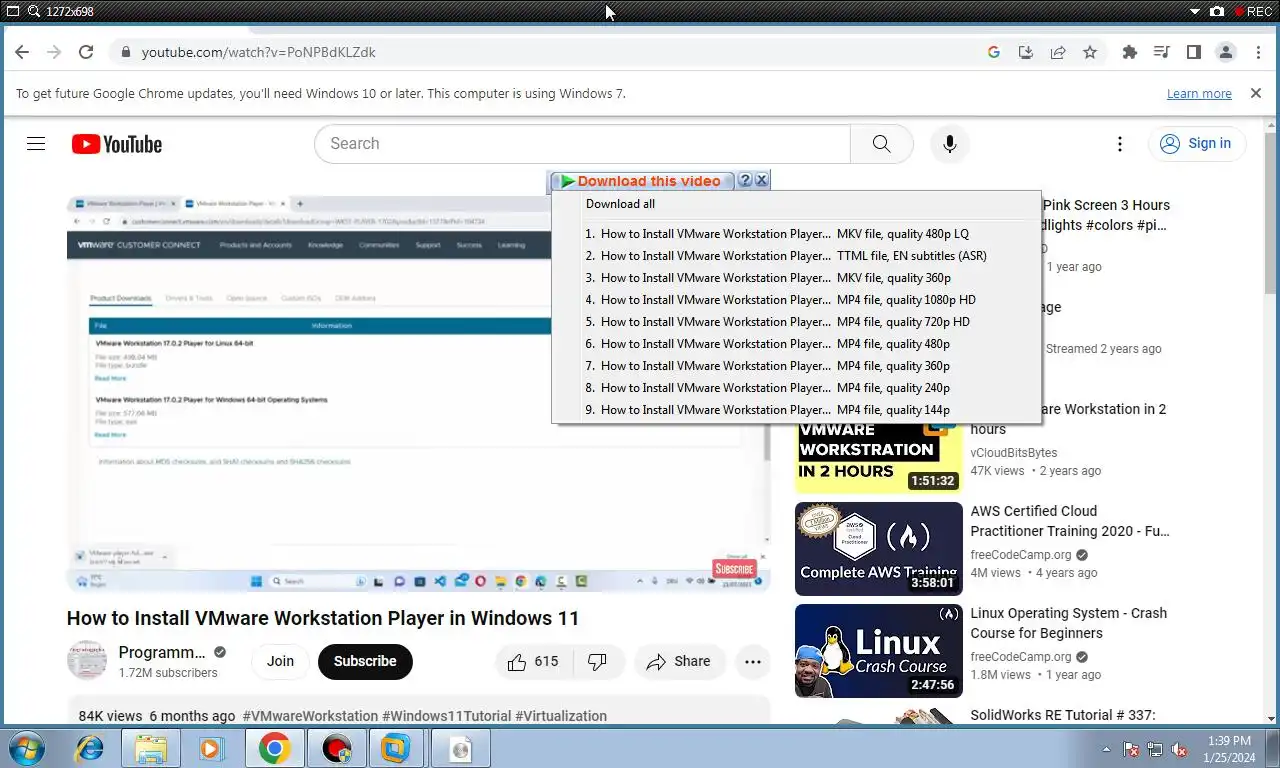The image size is (1280, 768).
Task: Click Download this video button
Action: [x=642, y=181]
